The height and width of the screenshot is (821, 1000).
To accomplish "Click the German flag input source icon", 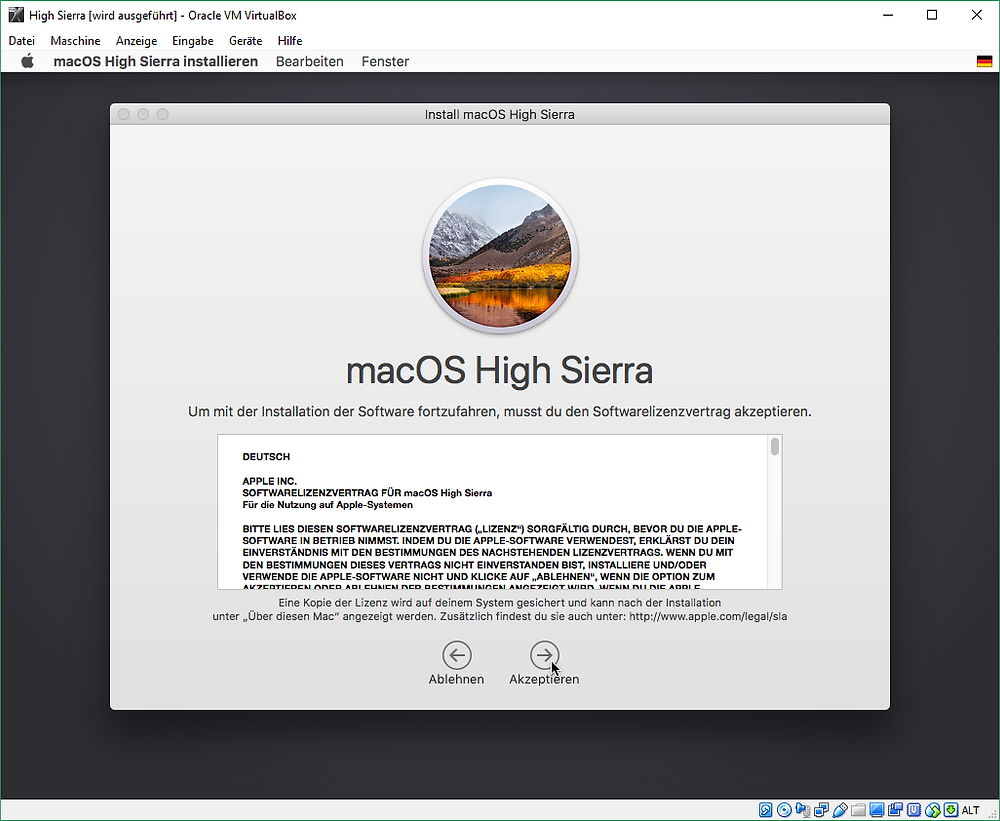I will (984, 61).
